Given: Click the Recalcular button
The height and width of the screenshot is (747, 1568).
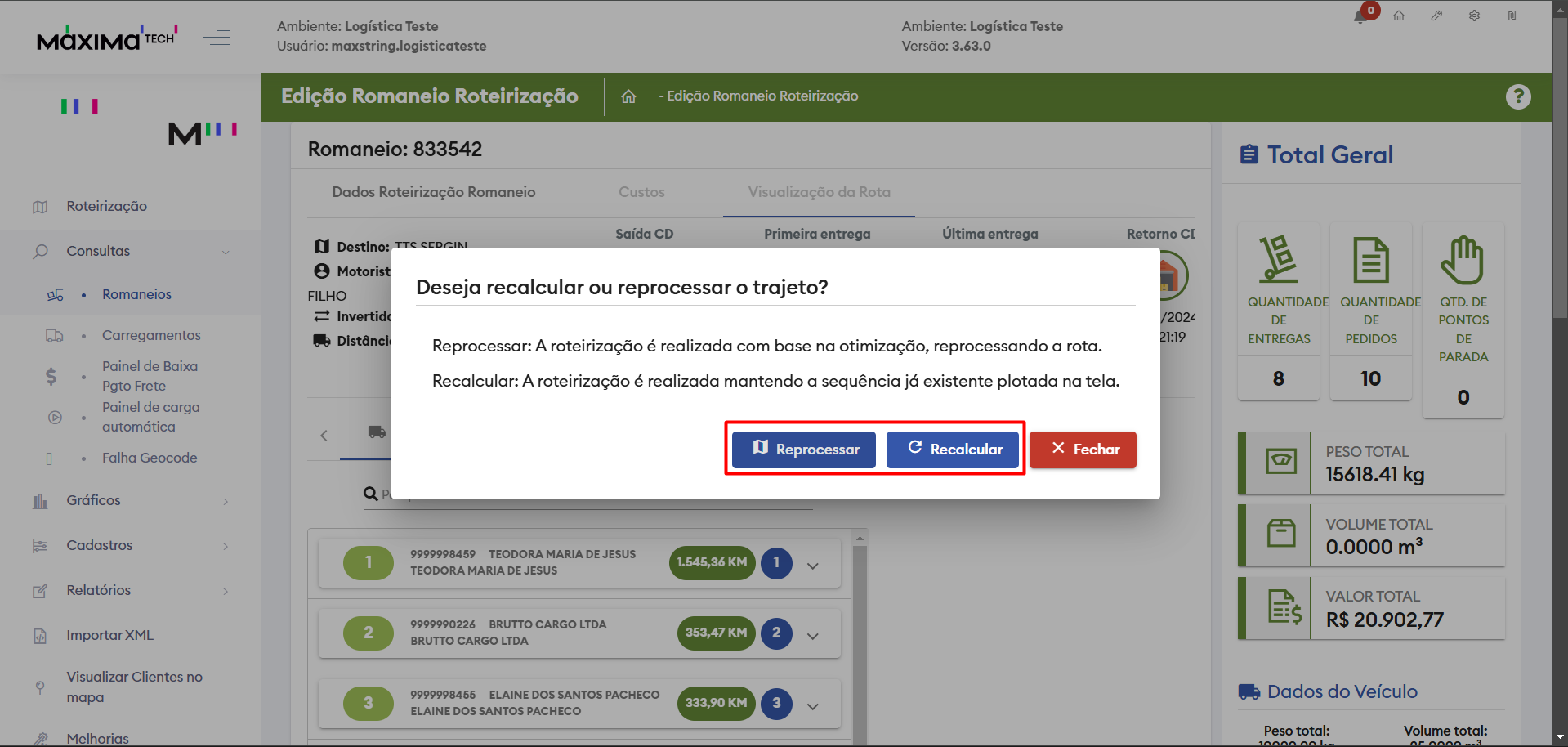Looking at the screenshot, I should pyautogui.click(x=953, y=450).
